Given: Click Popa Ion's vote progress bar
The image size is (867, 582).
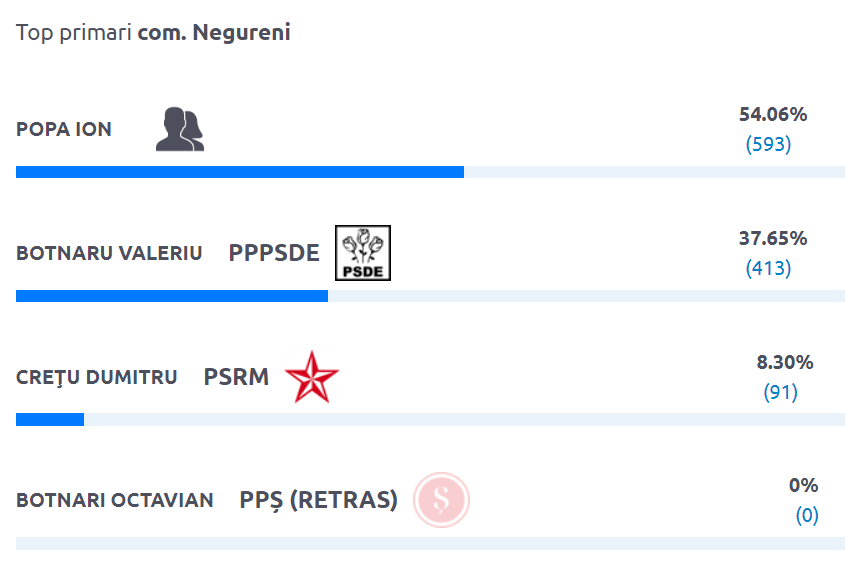Looking at the screenshot, I should [430, 172].
